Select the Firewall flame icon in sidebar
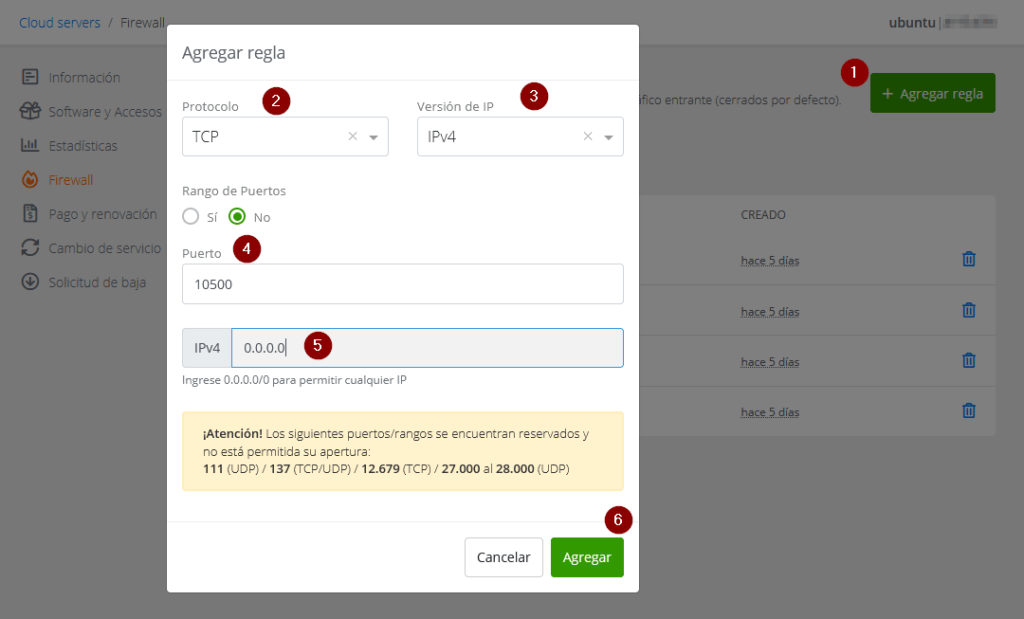1024x619 pixels. (x=31, y=179)
